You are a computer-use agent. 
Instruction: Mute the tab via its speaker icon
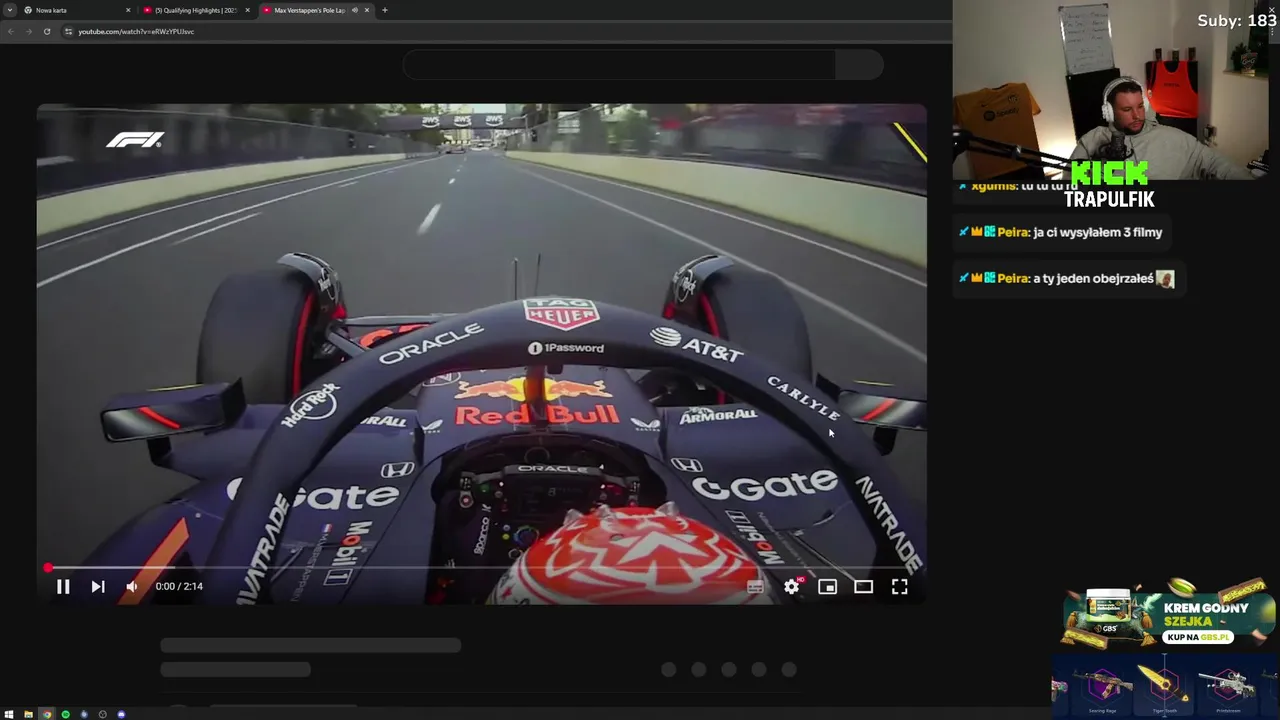tap(354, 10)
